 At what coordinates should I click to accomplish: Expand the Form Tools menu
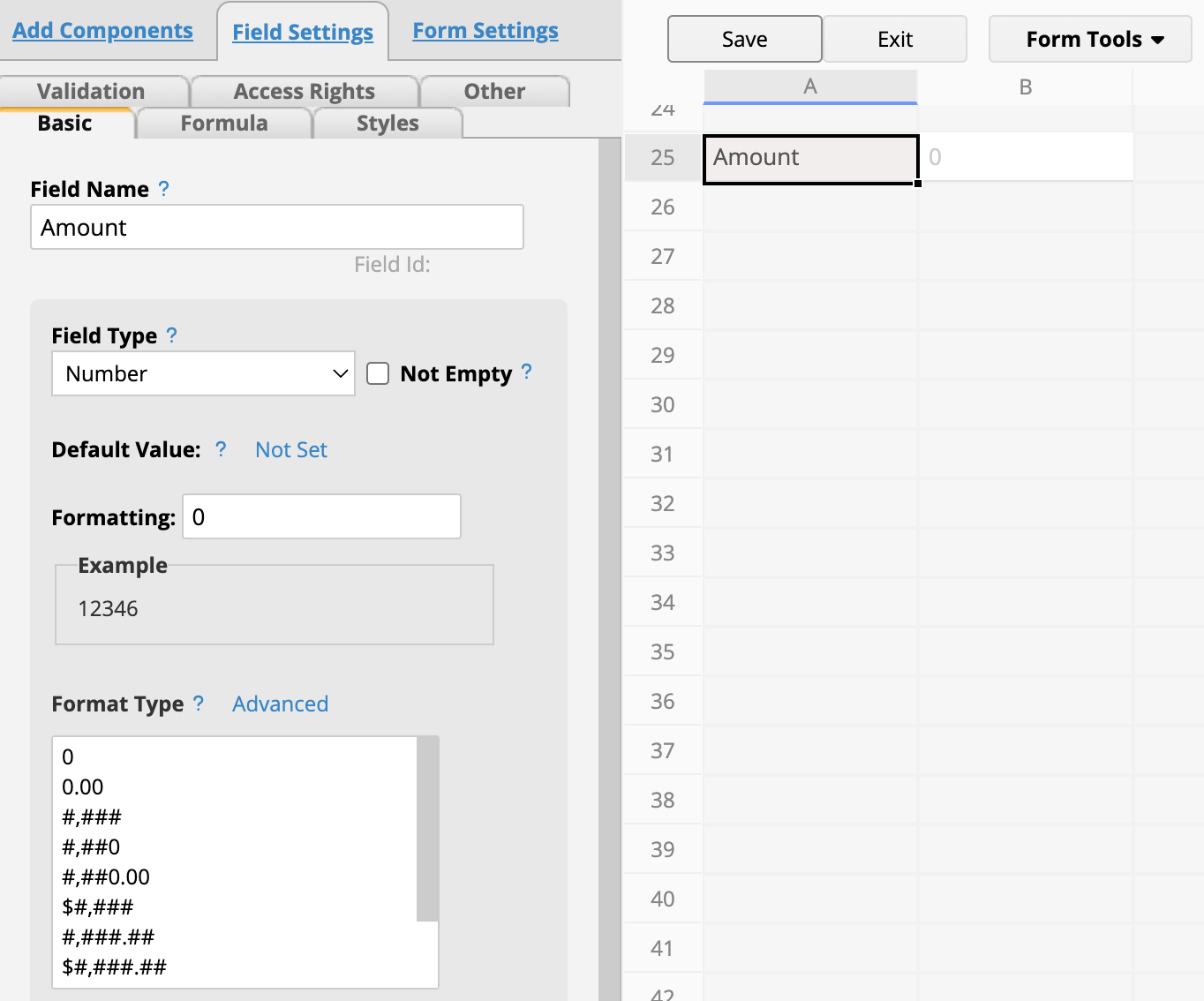point(1090,40)
